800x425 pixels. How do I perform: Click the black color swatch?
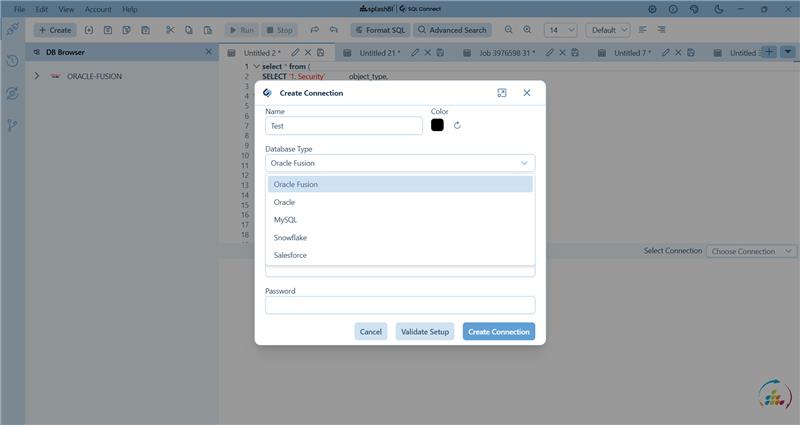tap(437, 125)
